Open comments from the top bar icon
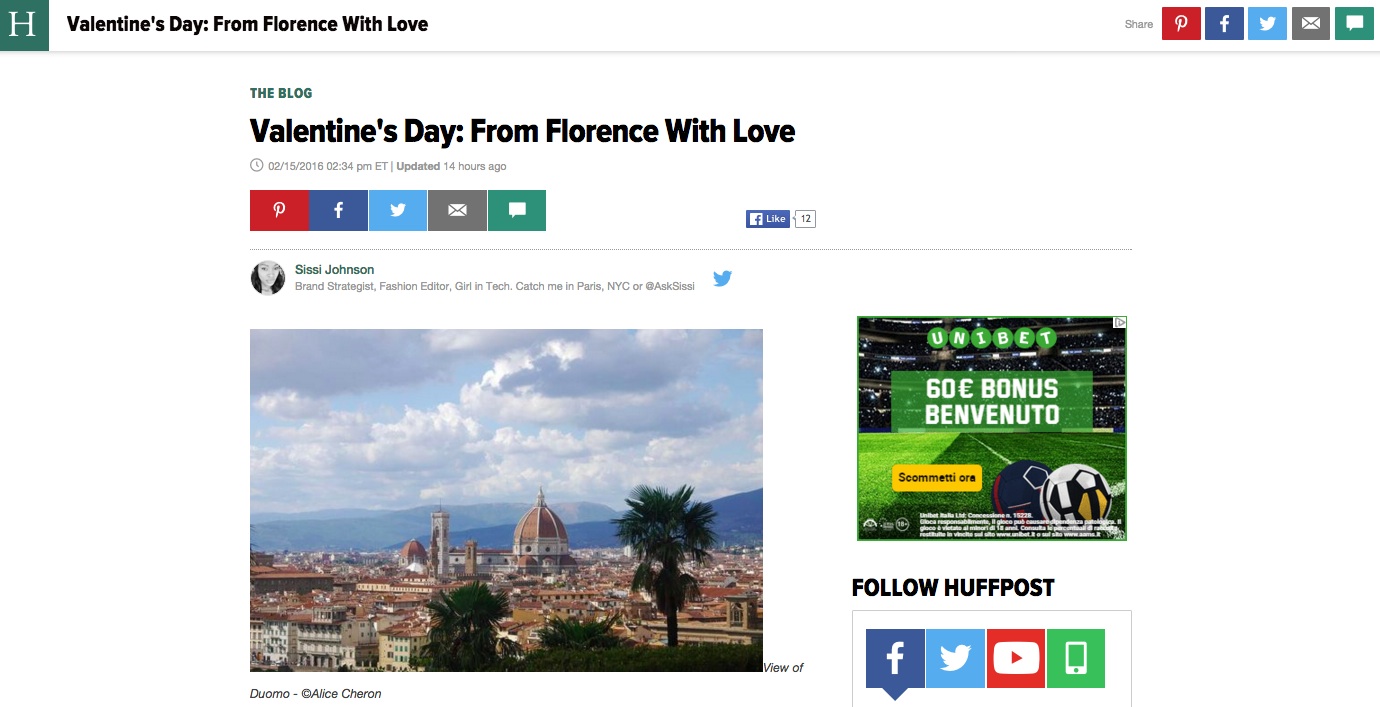 [x=1354, y=24]
